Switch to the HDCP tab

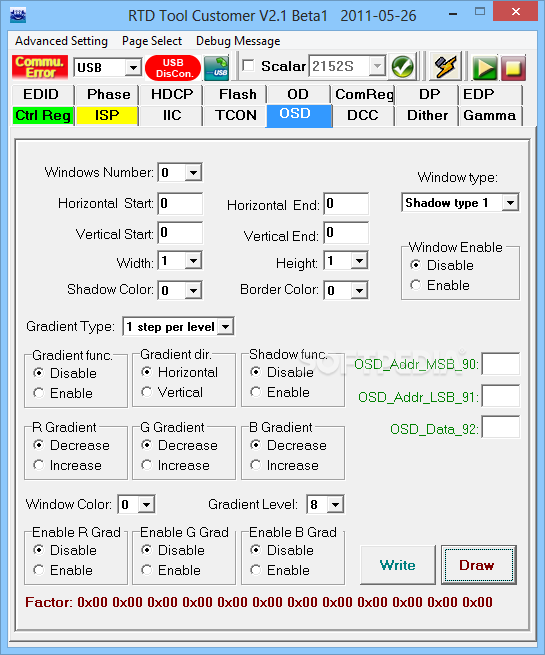click(x=172, y=94)
